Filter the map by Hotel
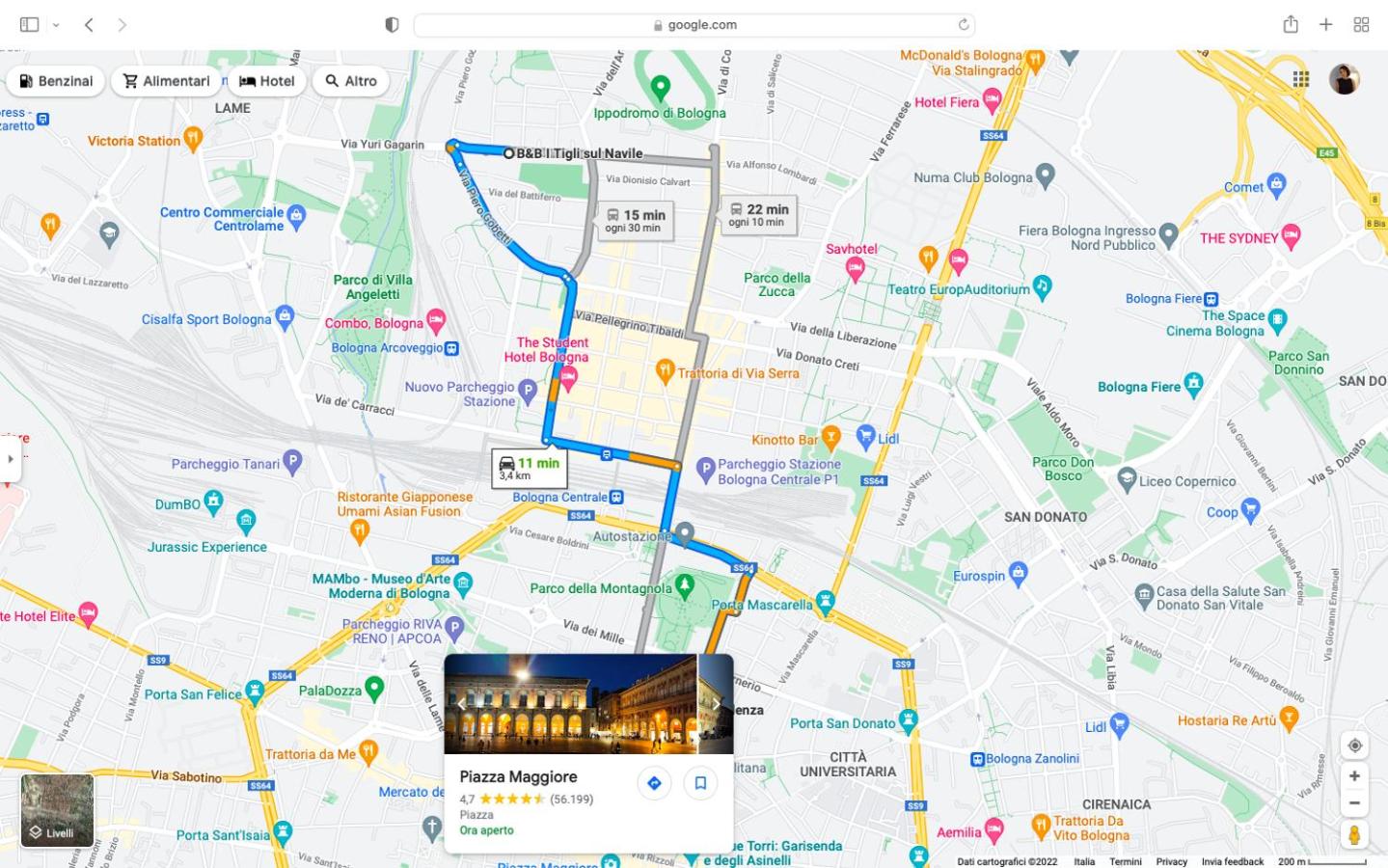Viewport: 1388px width, 868px height. tap(266, 81)
